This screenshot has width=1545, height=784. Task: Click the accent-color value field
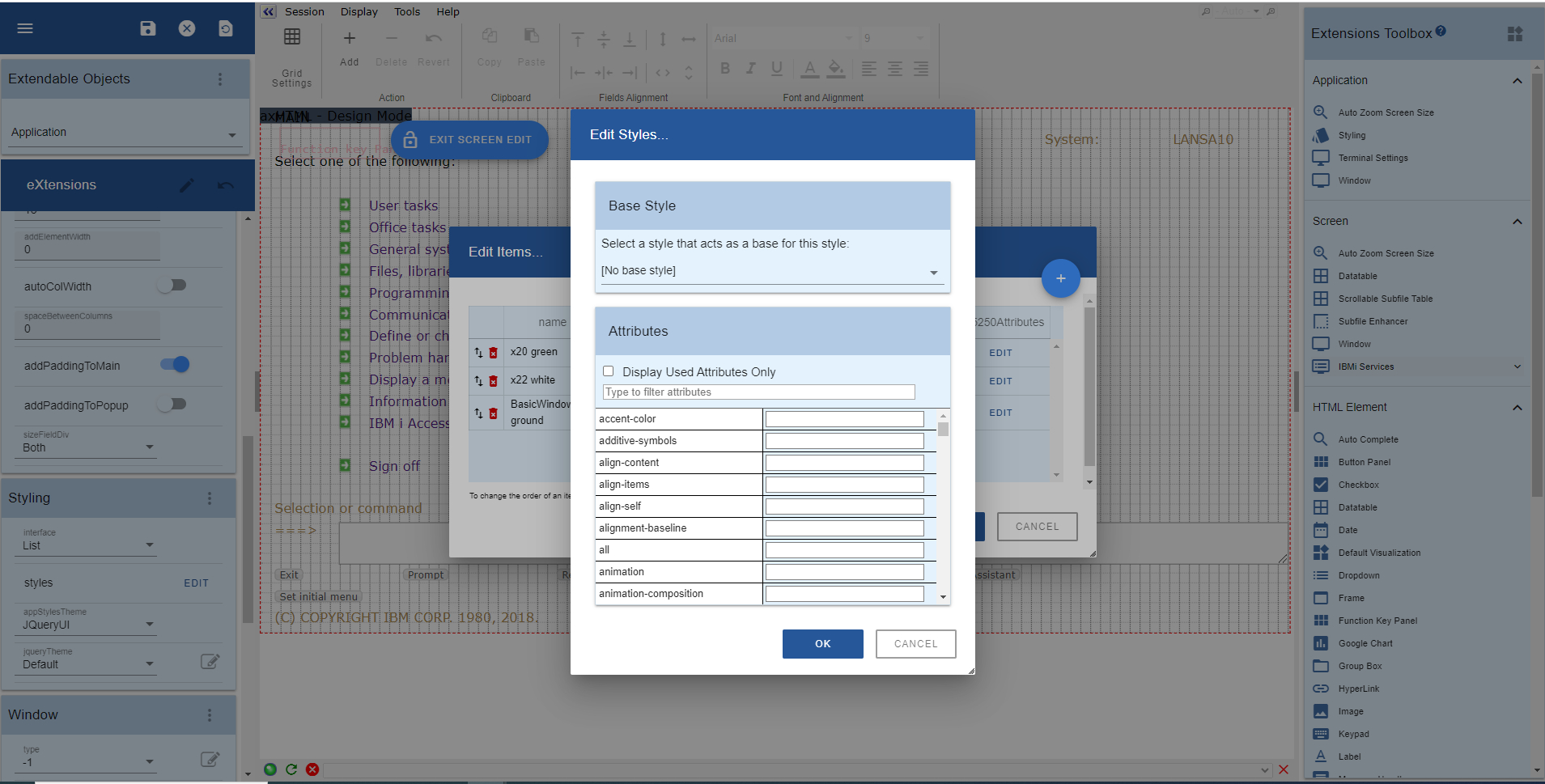tap(844, 419)
